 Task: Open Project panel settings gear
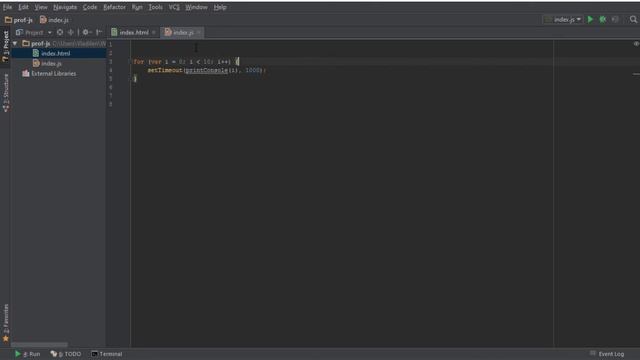click(x=86, y=32)
